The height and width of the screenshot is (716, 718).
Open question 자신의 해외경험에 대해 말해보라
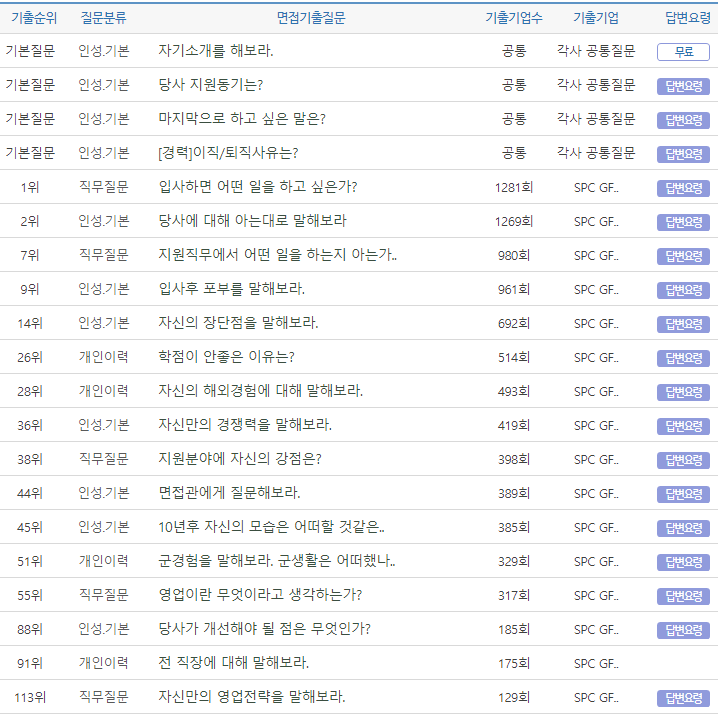260,391
